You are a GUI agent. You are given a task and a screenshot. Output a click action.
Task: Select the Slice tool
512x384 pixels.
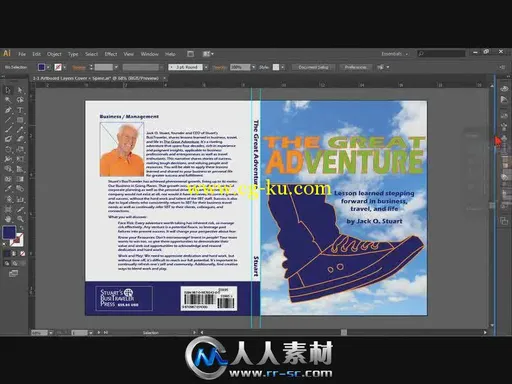pyautogui.click(x=20, y=209)
